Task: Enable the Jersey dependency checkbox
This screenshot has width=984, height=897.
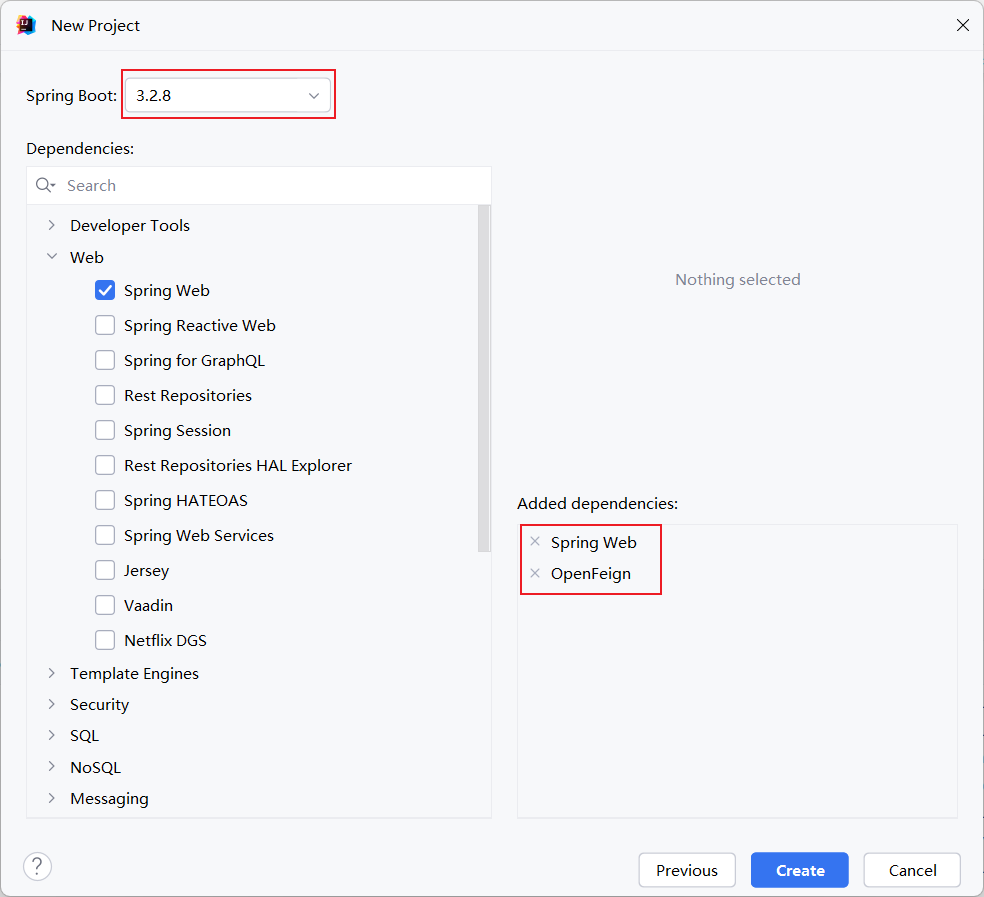Action: [105, 571]
